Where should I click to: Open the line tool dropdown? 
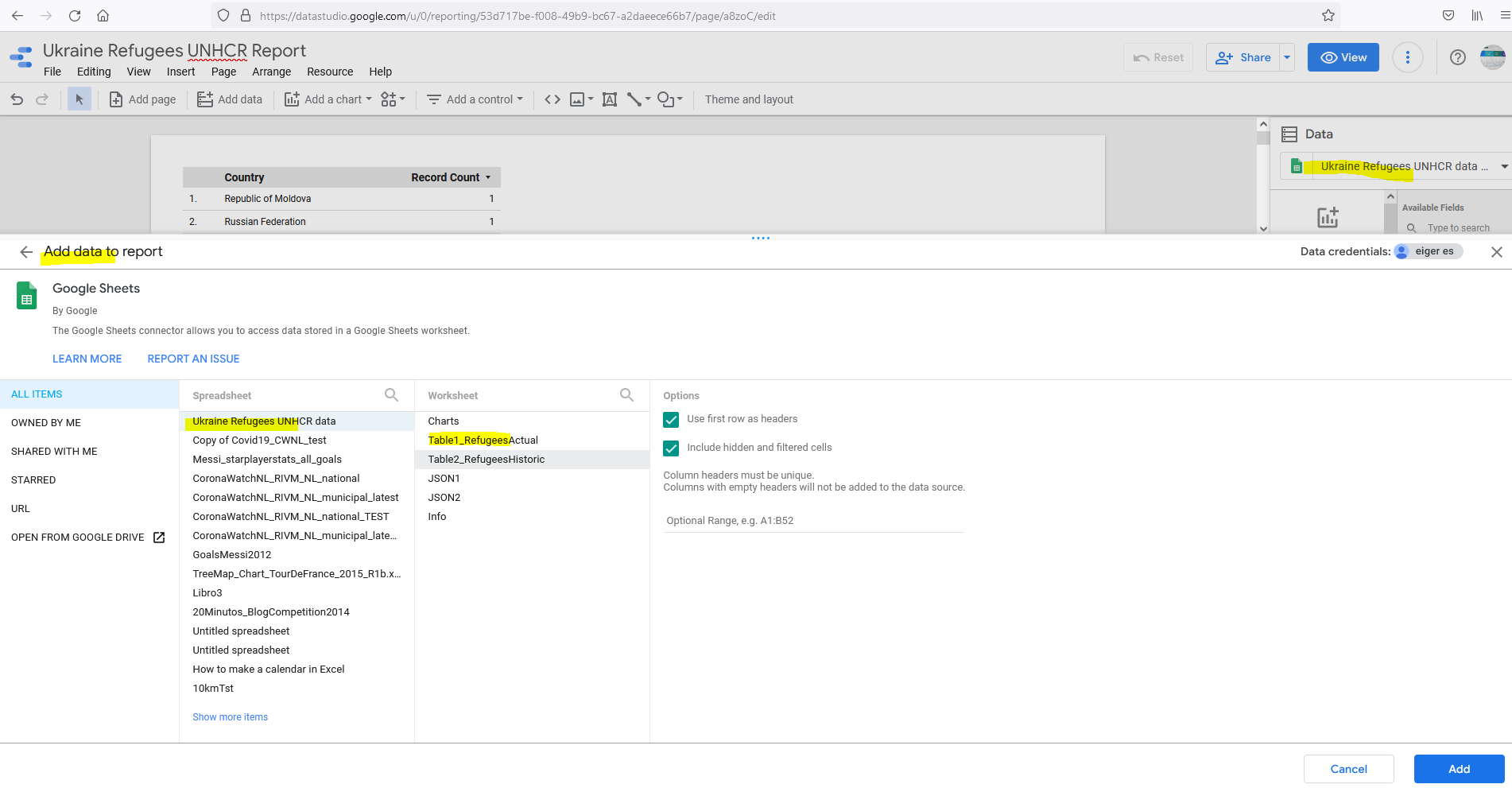coord(638,99)
